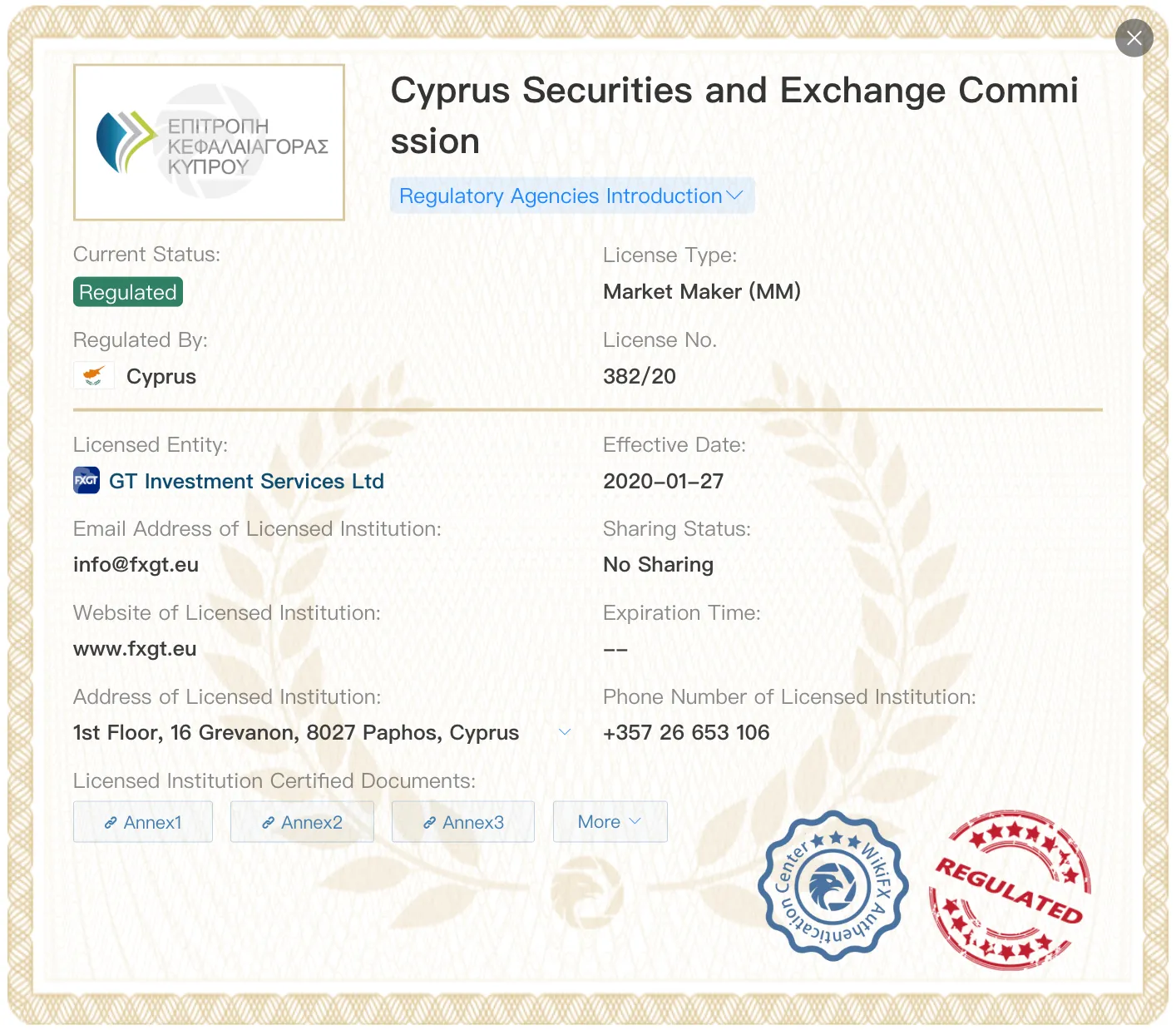The image size is (1176, 1030).
Task: Click the phone number +357 26 653 106
Action: (686, 732)
